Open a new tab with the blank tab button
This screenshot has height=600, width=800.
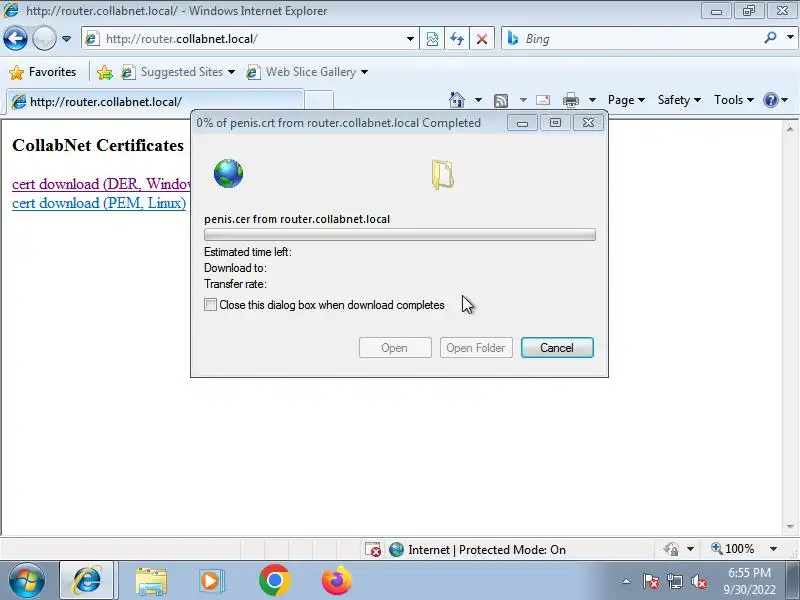(x=319, y=101)
